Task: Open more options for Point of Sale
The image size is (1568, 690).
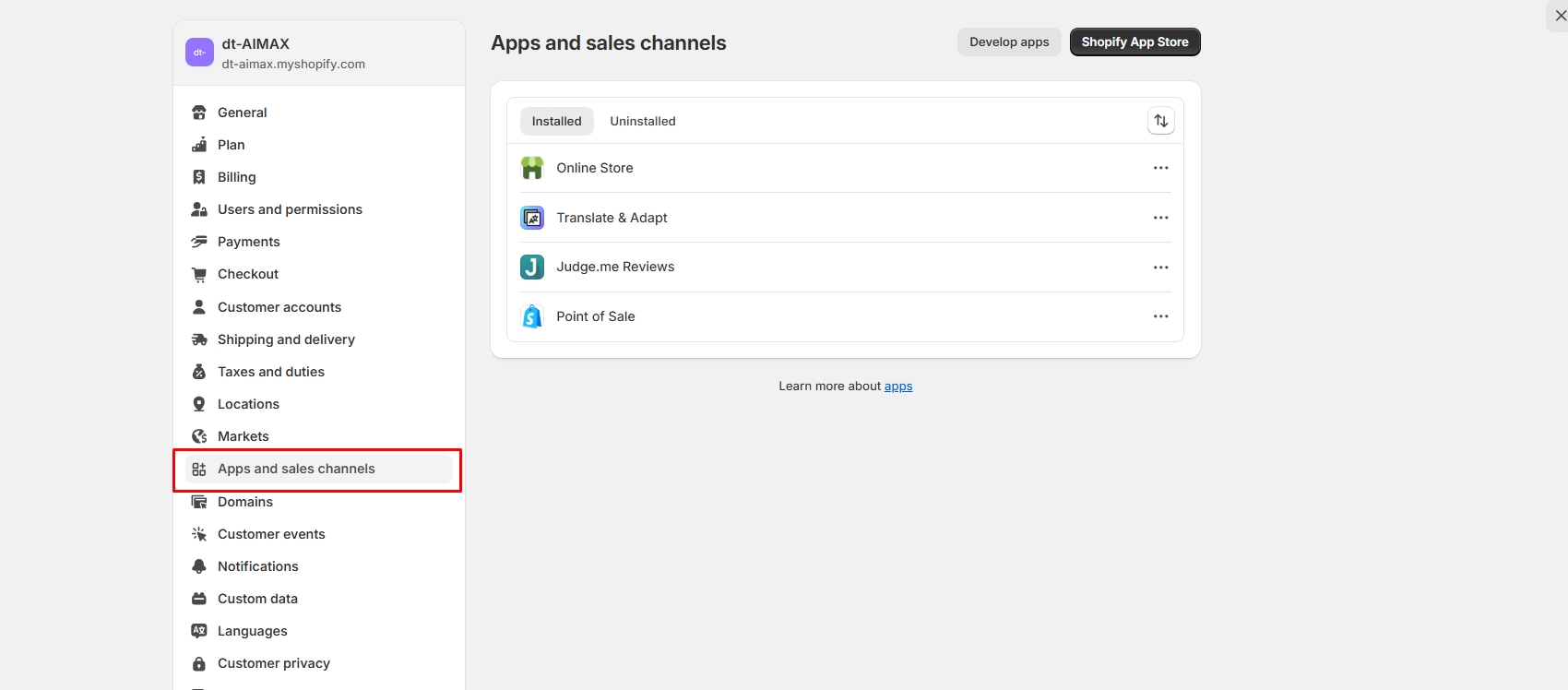Action: [1160, 316]
